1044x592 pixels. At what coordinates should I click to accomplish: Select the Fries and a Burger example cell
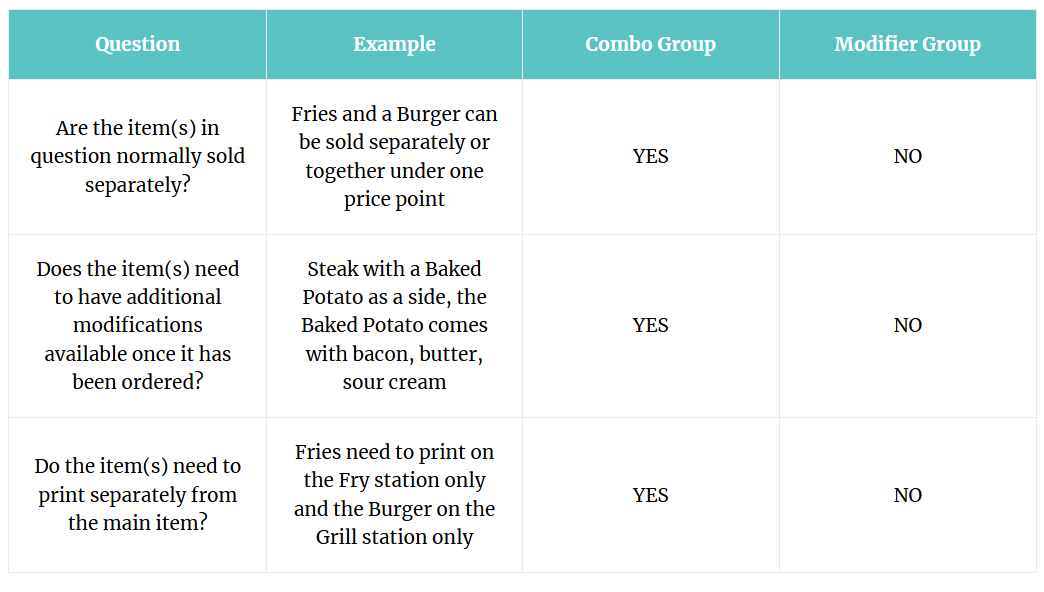click(x=394, y=157)
